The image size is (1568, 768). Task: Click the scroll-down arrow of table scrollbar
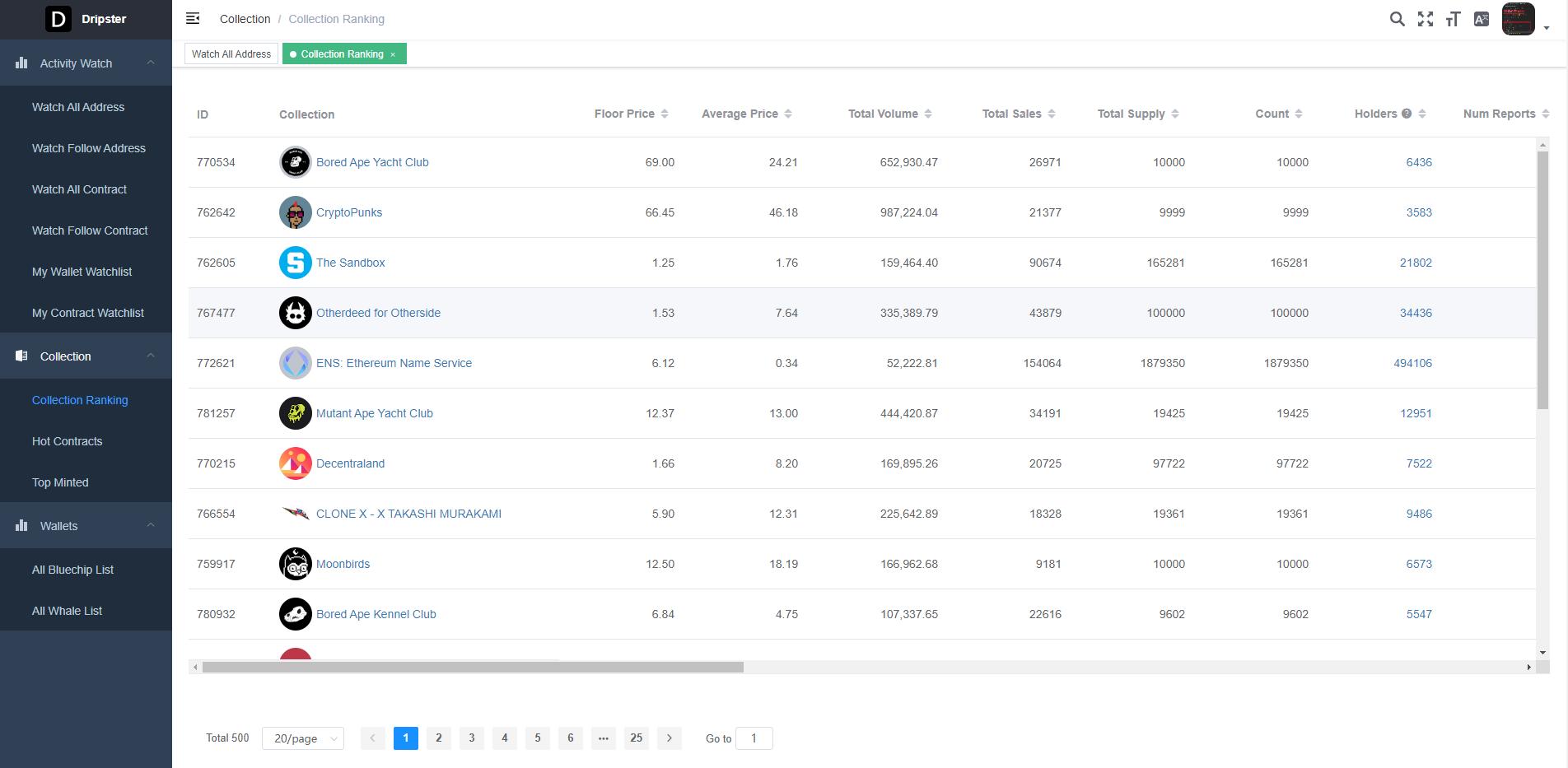point(1542,653)
